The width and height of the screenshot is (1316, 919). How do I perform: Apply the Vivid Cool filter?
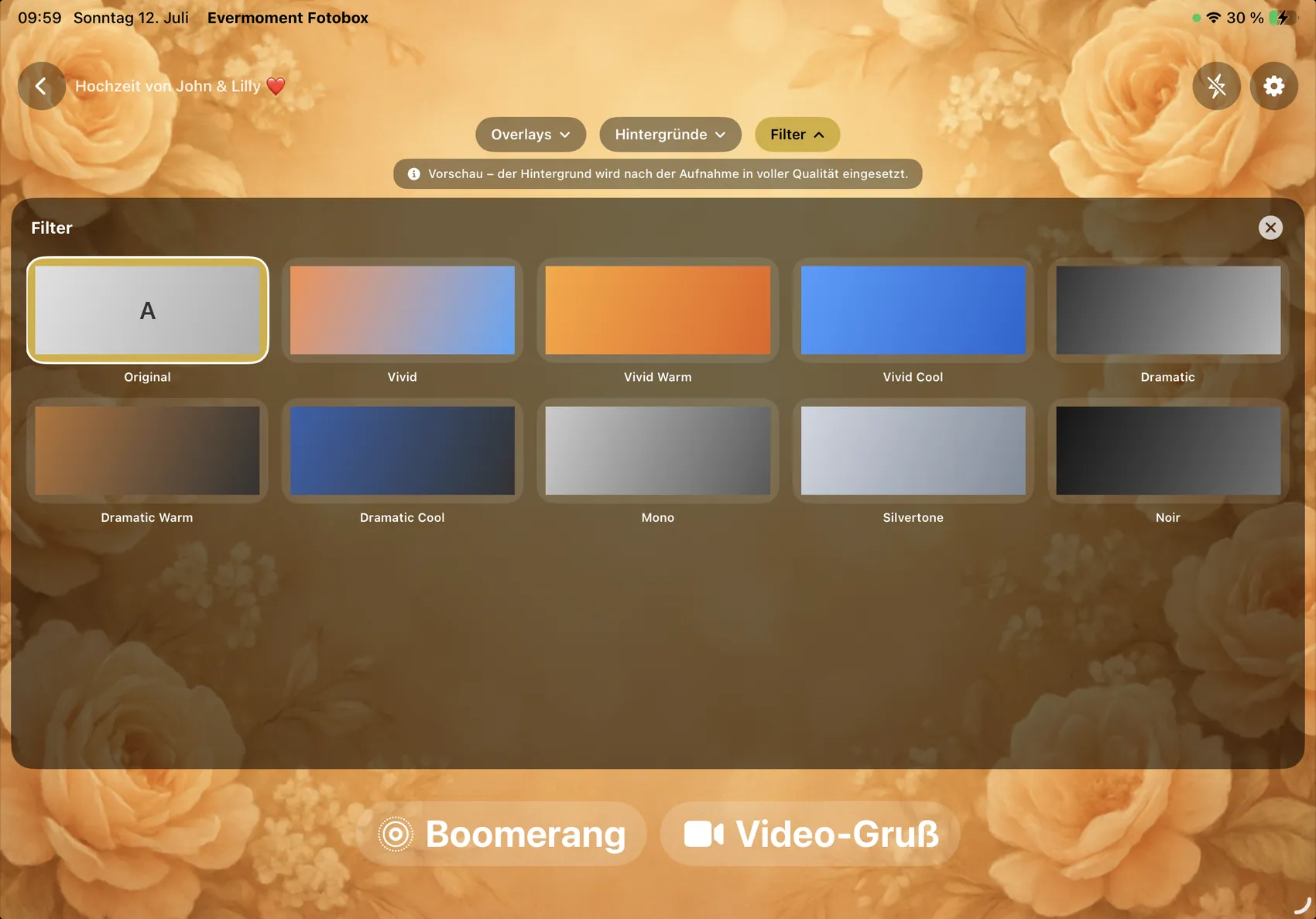[913, 310]
